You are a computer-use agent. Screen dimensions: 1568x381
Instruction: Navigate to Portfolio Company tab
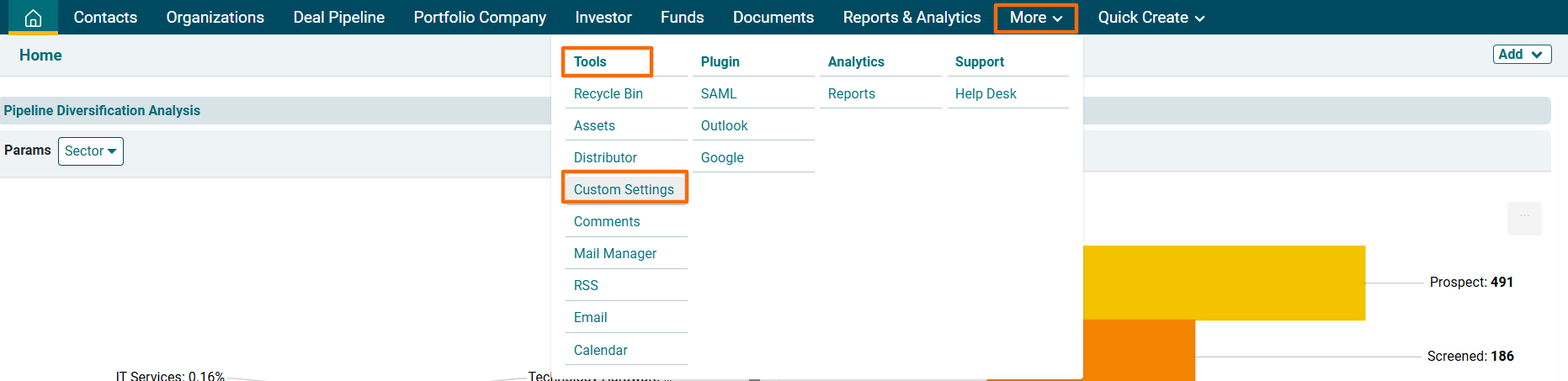(x=480, y=18)
